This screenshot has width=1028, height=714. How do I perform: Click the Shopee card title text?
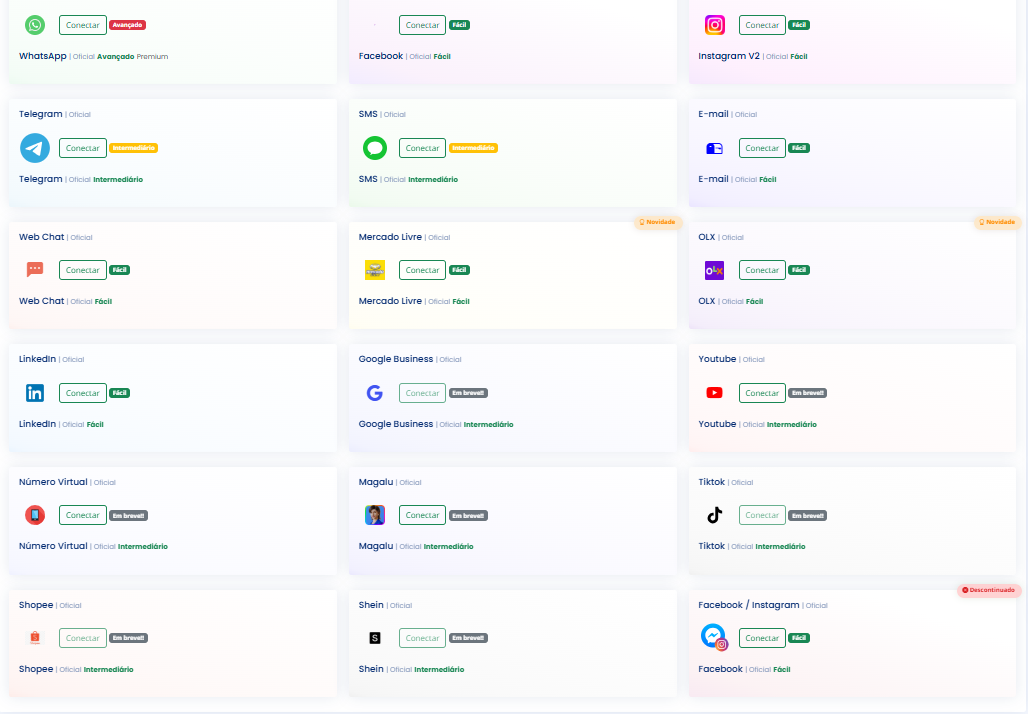pos(50,605)
